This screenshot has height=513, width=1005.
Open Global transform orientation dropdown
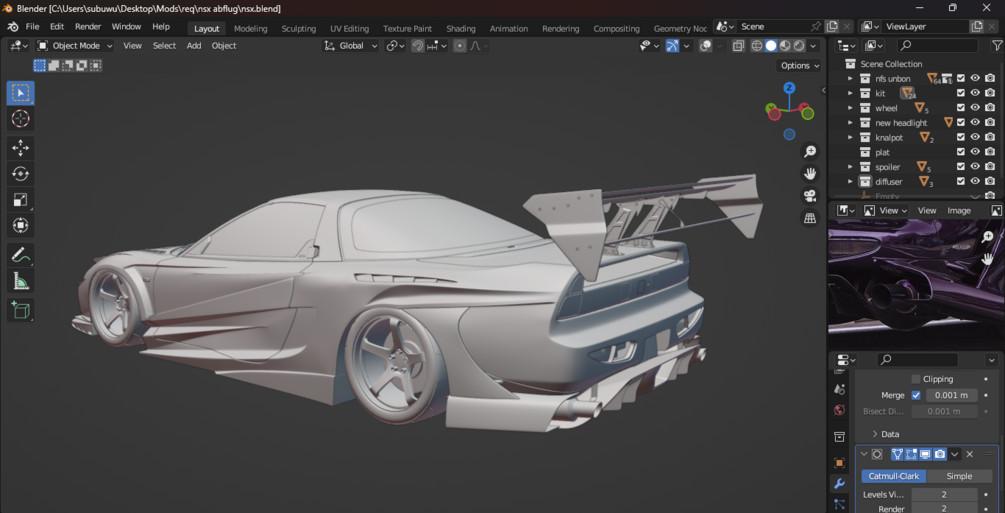click(x=351, y=46)
